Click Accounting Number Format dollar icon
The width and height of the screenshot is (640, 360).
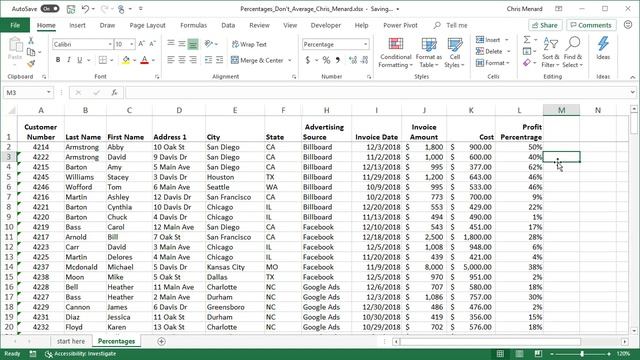pyautogui.click(x=308, y=60)
